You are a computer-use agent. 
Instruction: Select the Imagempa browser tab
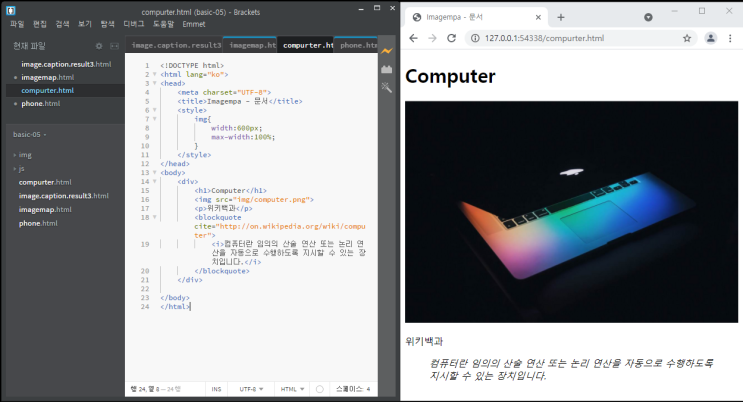click(476, 18)
